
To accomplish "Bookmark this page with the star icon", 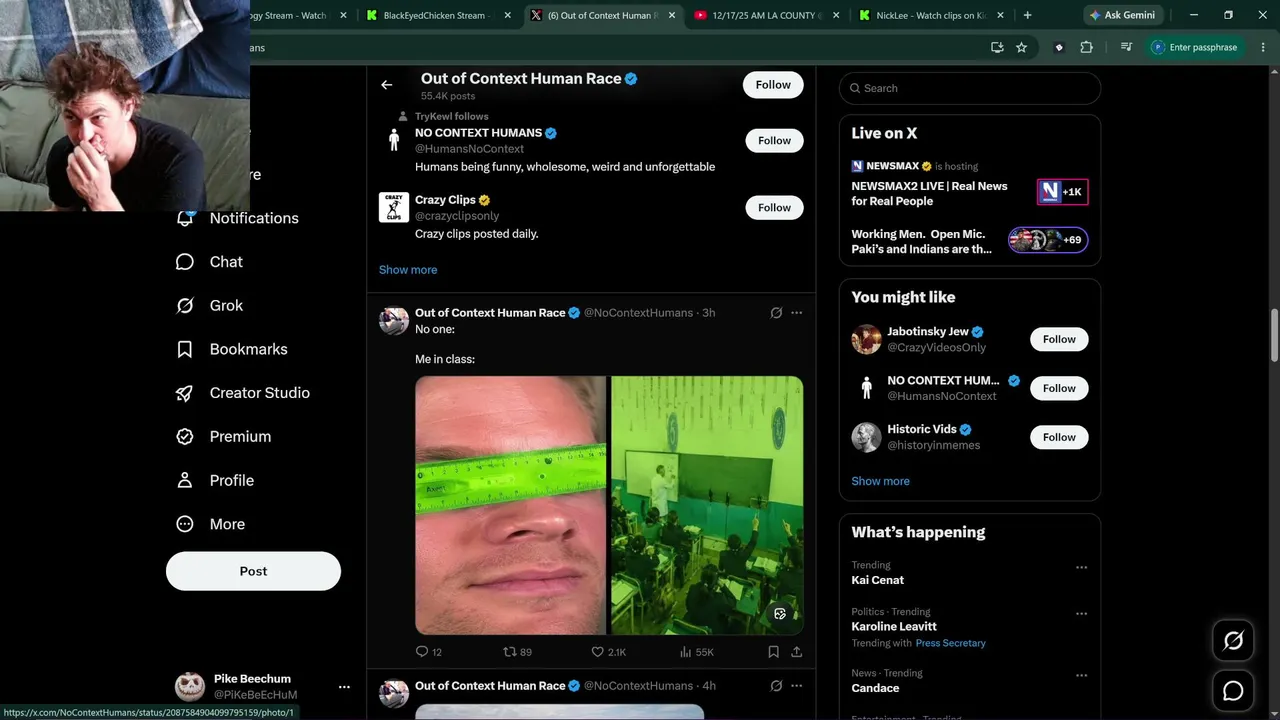I will click(1021, 47).
